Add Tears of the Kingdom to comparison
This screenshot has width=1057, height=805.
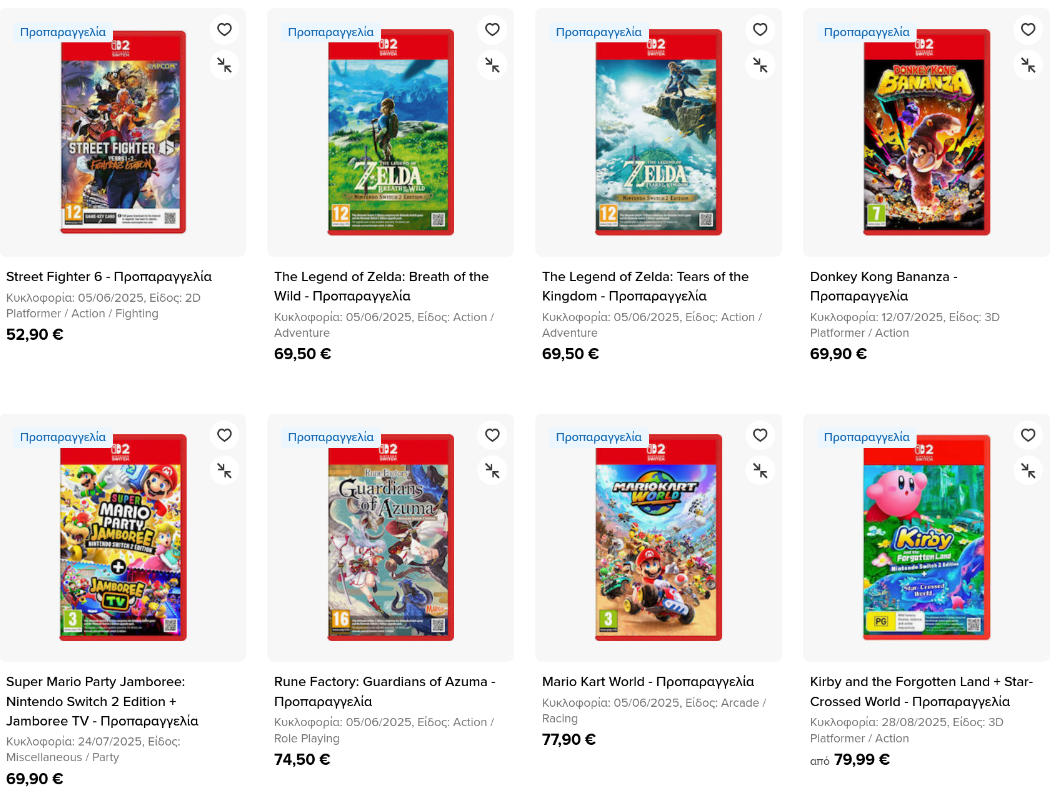click(760, 65)
